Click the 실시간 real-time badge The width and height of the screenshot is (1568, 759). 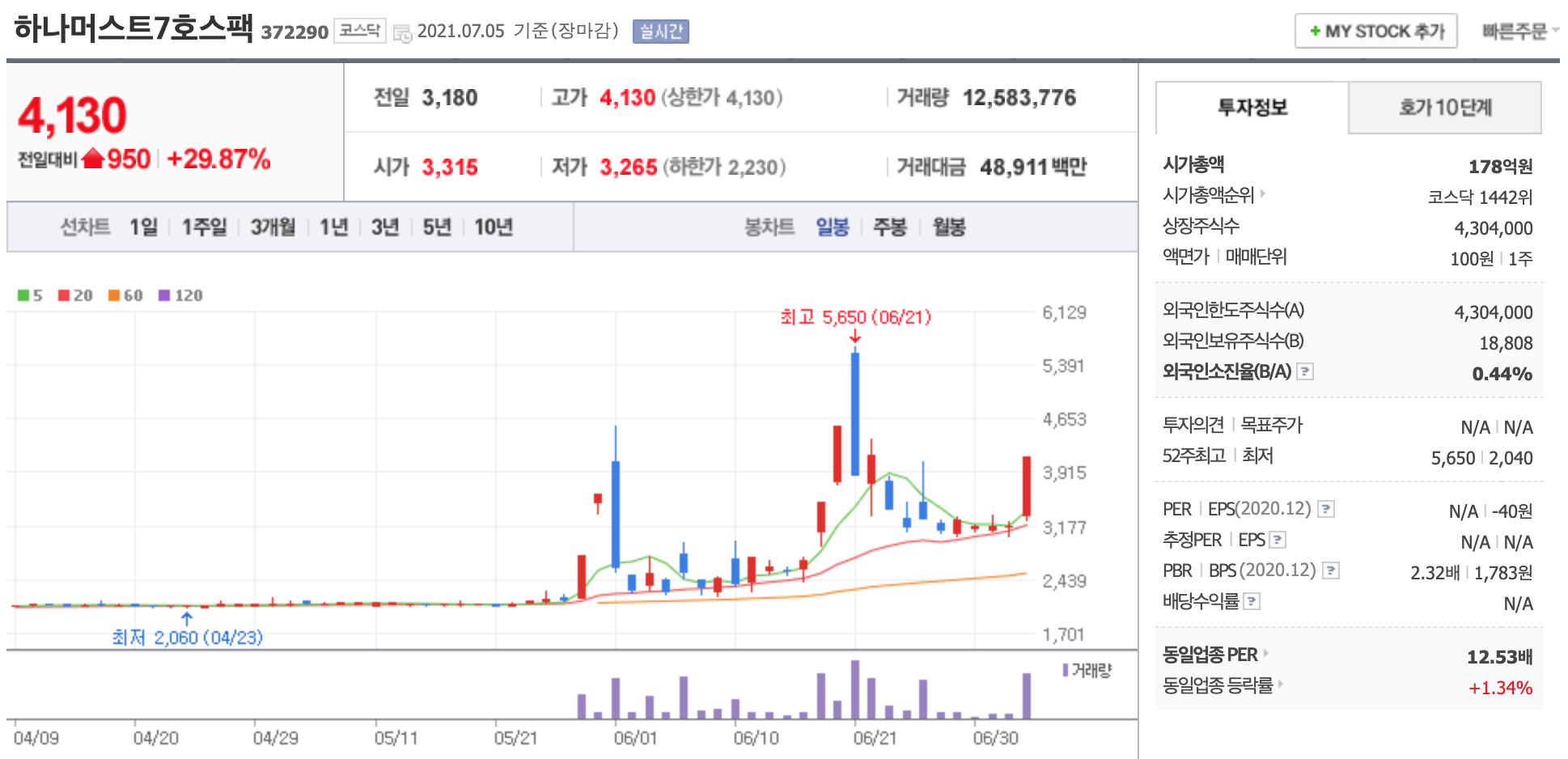point(660,32)
